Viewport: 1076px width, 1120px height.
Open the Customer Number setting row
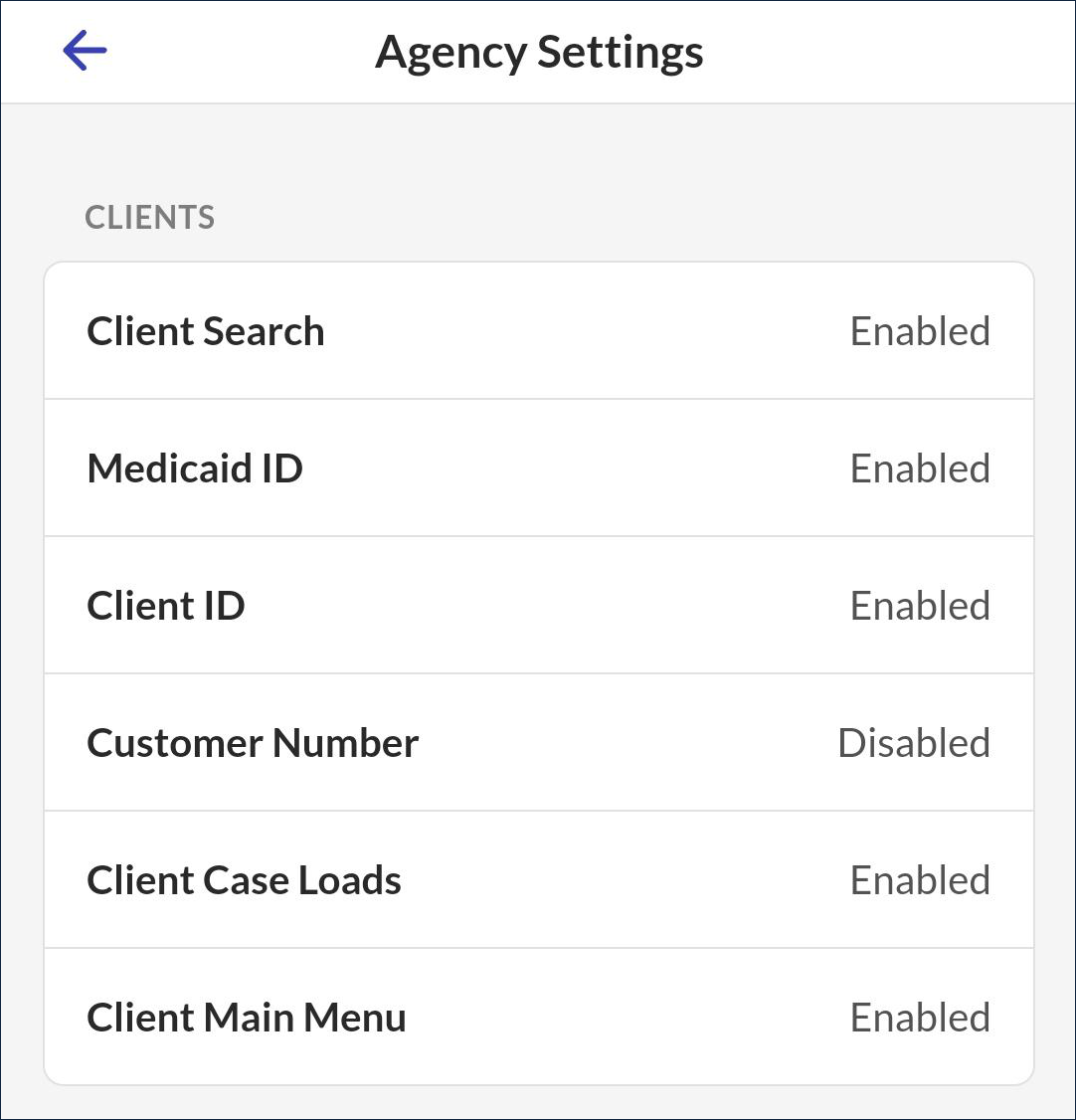[538, 743]
